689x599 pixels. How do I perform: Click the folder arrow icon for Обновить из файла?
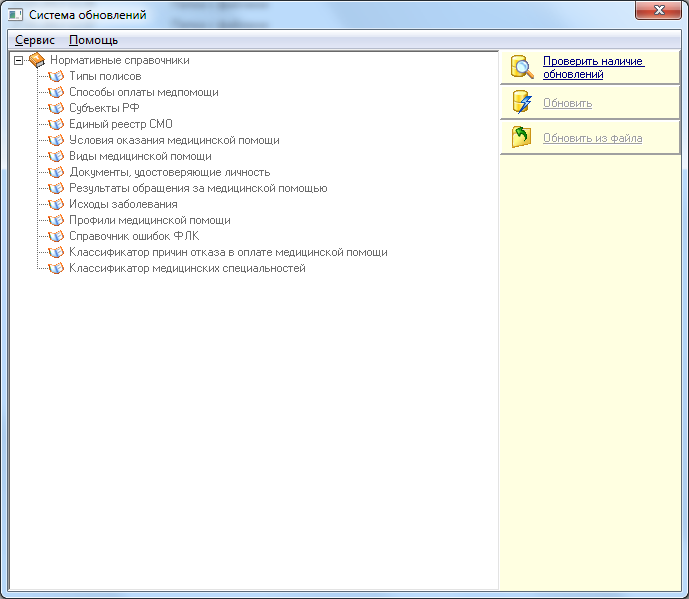521,137
